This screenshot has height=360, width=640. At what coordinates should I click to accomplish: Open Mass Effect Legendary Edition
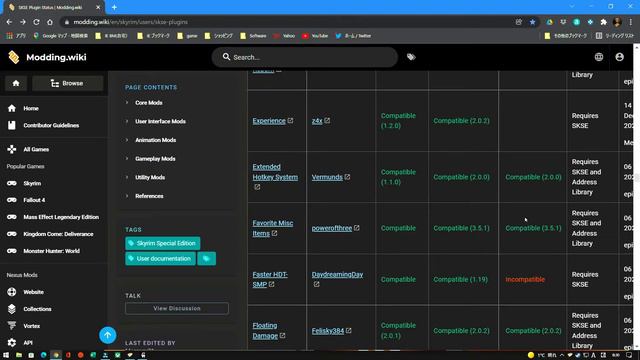(61, 217)
